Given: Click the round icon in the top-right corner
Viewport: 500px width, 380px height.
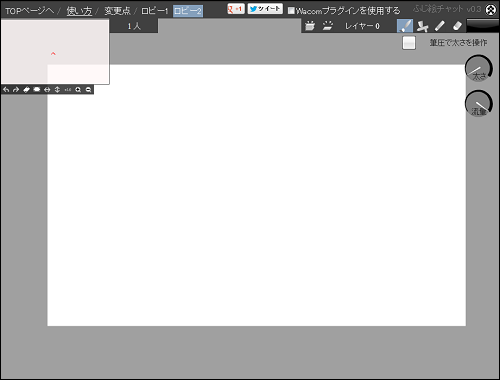Looking at the screenshot, I should click(x=491, y=10).
